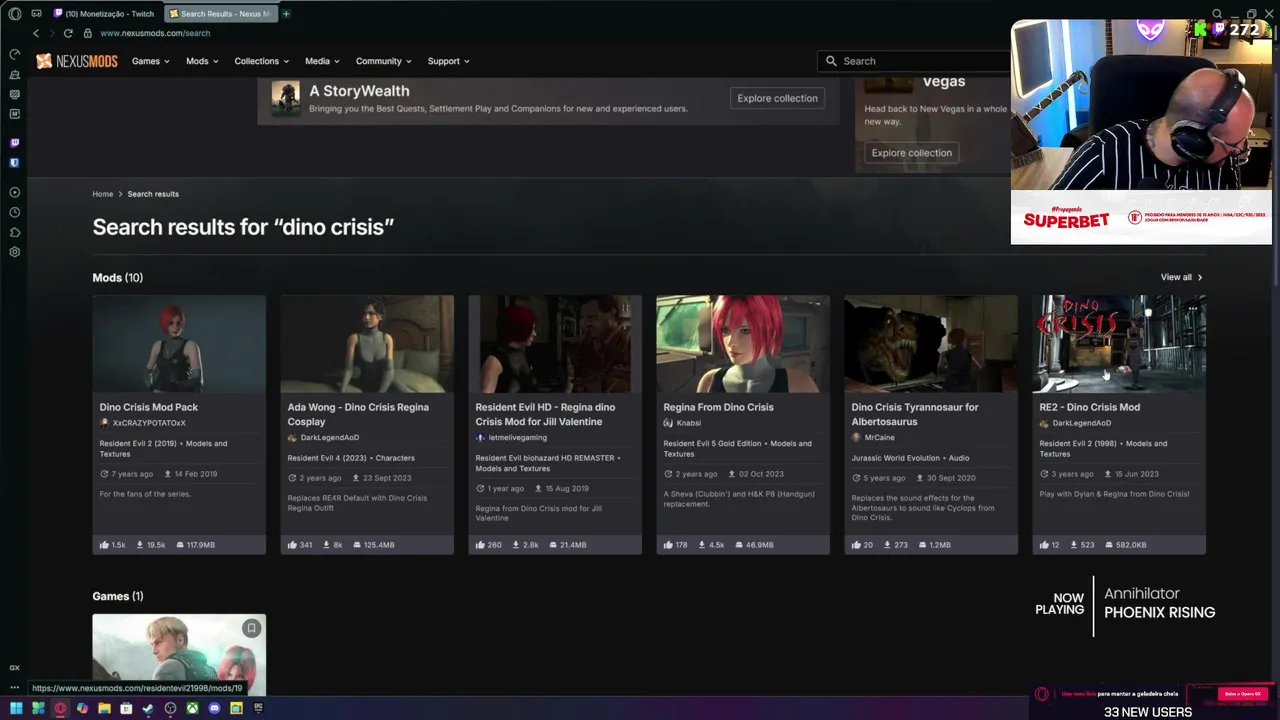Image resolution: width=1280 pixels, height=720 pixels.
Task: Click the padlock site info icon
Action: point(88,33)
